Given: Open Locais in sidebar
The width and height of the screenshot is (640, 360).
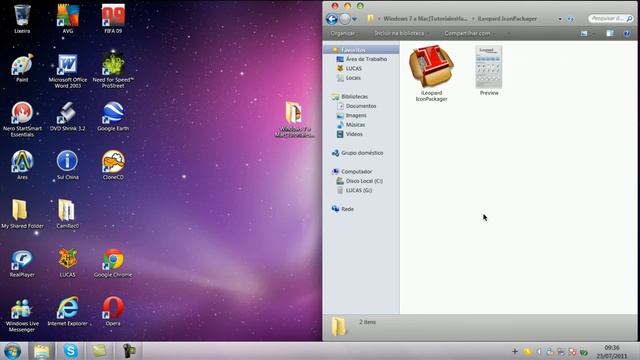Looking at the screenshot, I should pos(353,78).
